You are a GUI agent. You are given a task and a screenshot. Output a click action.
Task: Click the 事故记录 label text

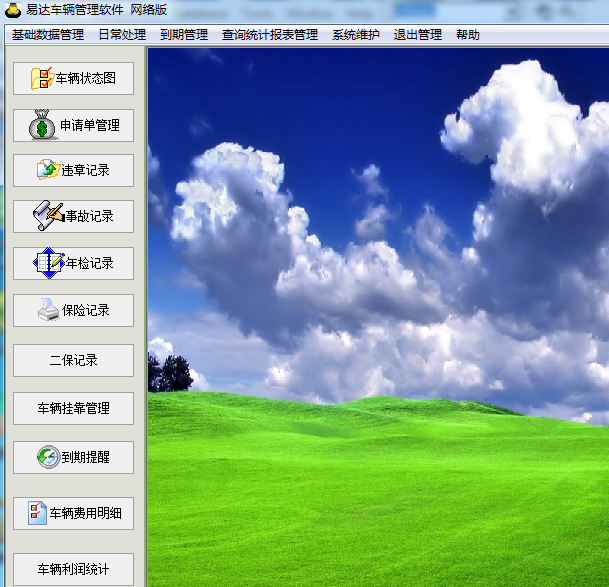(x=89, y=216)
